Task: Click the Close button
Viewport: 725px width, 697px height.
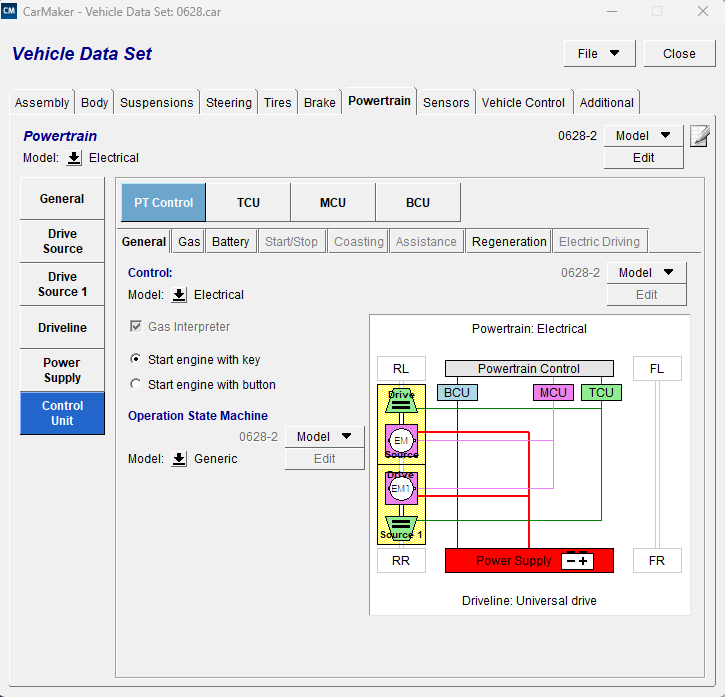Action: [679, 54]
